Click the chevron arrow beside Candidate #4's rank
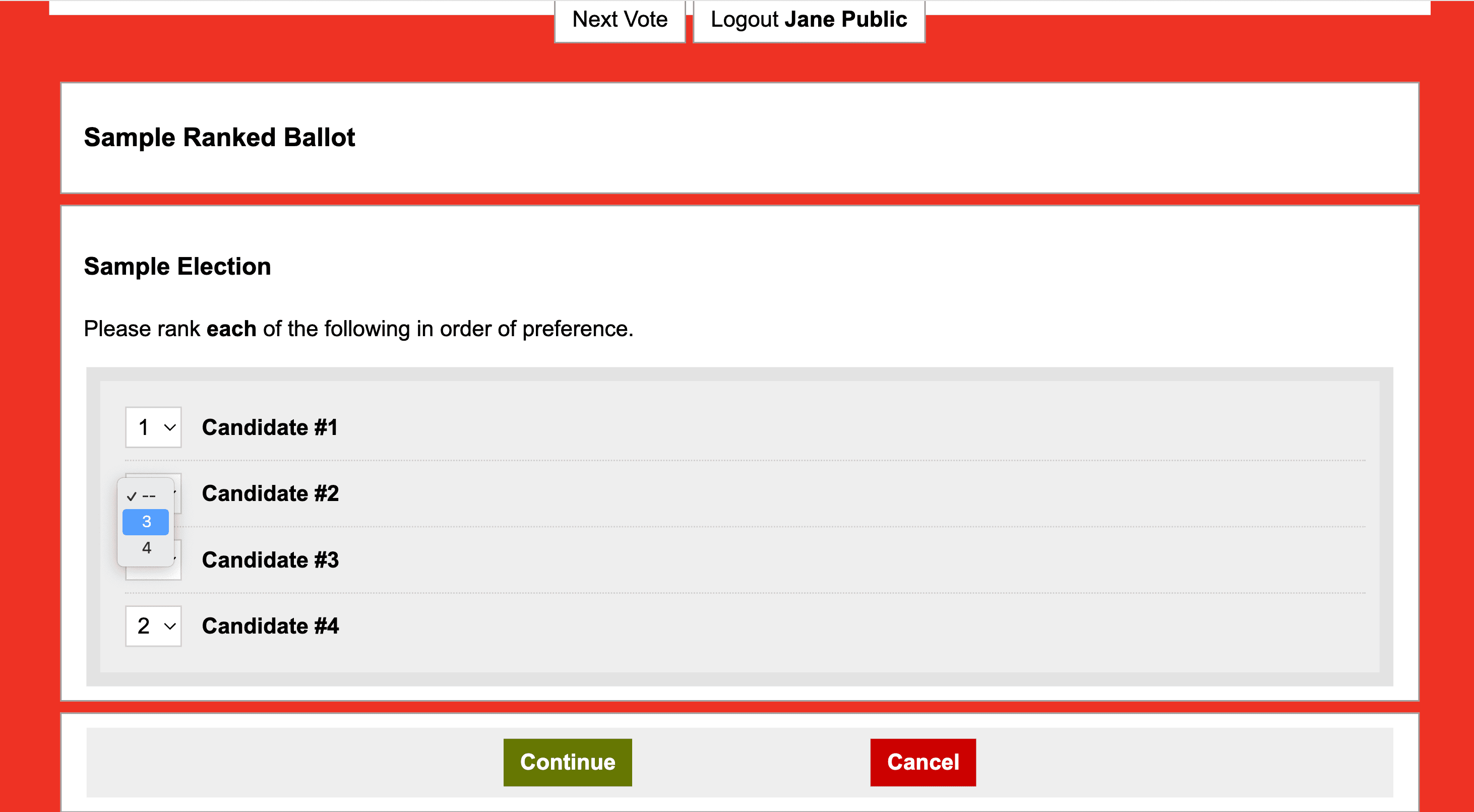This screenshot has width=1474, height=812. coord(169,626)
